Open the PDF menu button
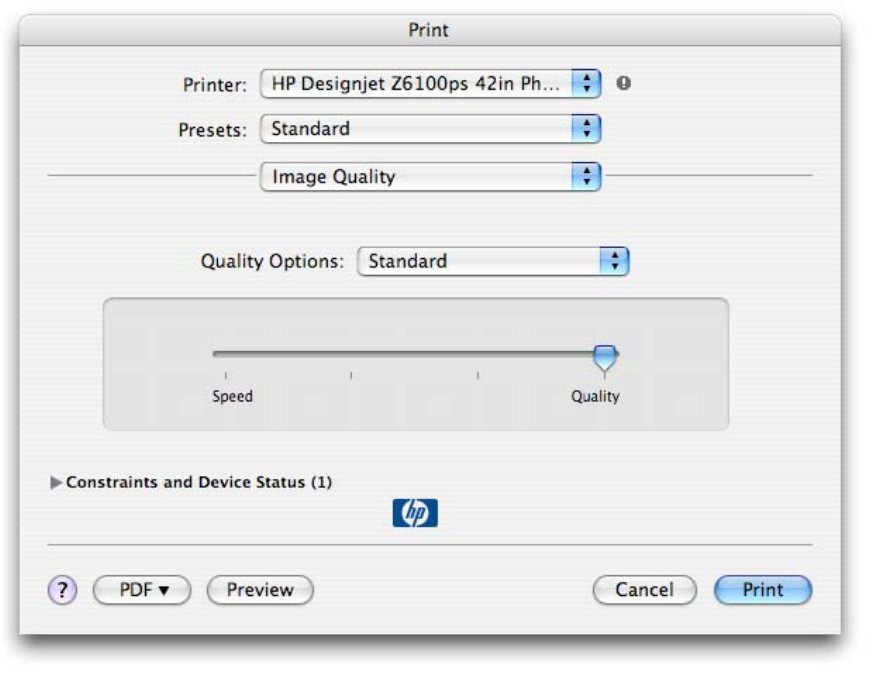The height and width of the screenshot is (681, 886). tap(141, 590)
